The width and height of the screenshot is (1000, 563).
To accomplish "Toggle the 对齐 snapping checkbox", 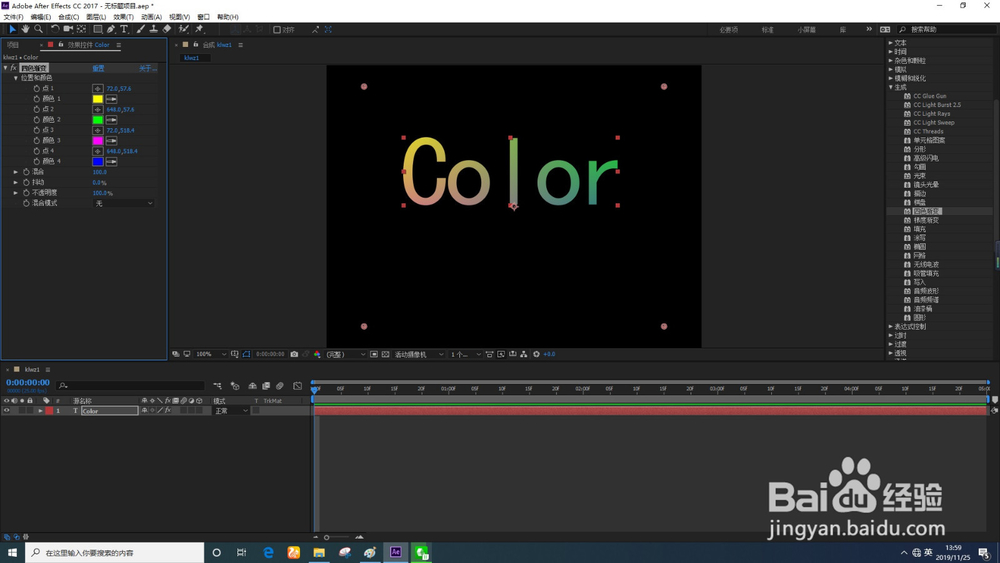I will pyautogui.click(x=277, y=30).
